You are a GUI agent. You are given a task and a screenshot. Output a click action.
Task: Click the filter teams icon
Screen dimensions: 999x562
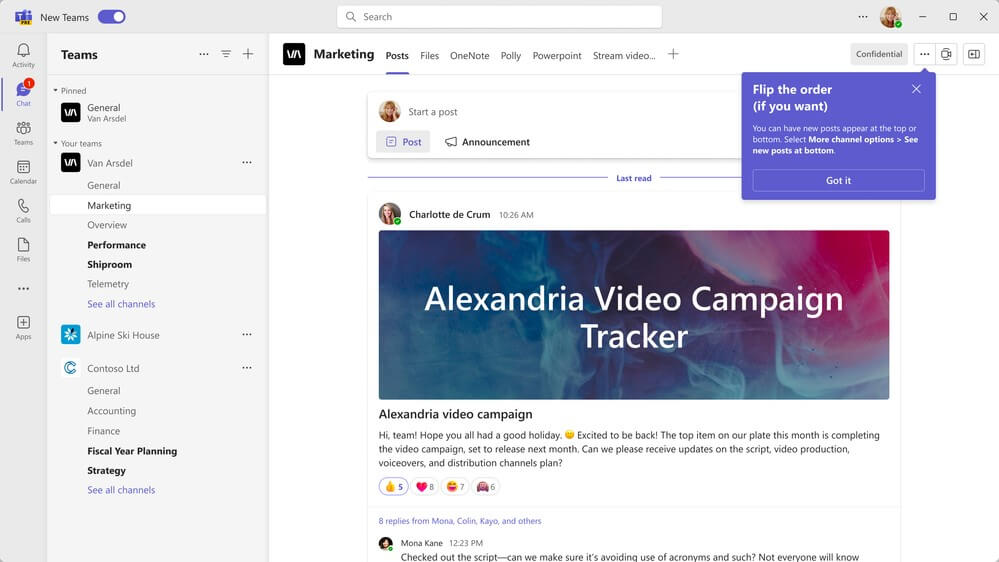[226, 55]
